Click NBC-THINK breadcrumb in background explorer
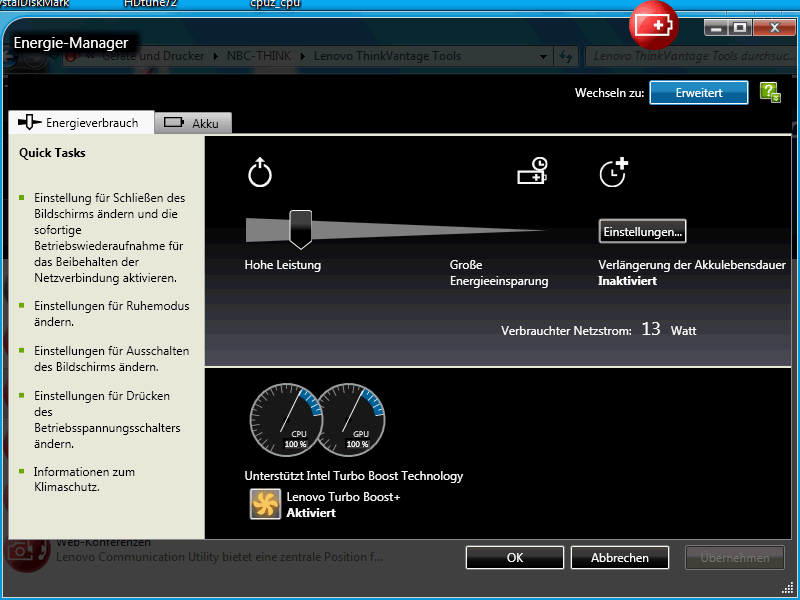800x600 pixels. coord(259,56)
